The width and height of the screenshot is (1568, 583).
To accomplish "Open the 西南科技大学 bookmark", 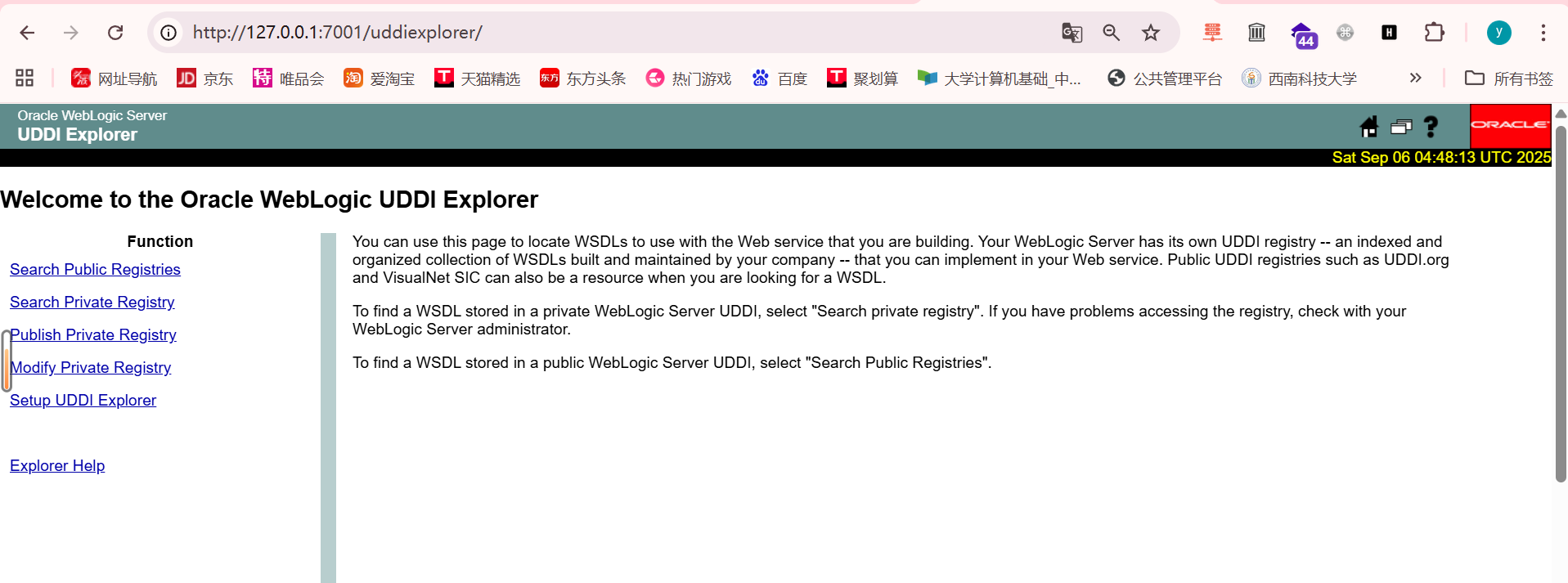I will click(1299, 78).
